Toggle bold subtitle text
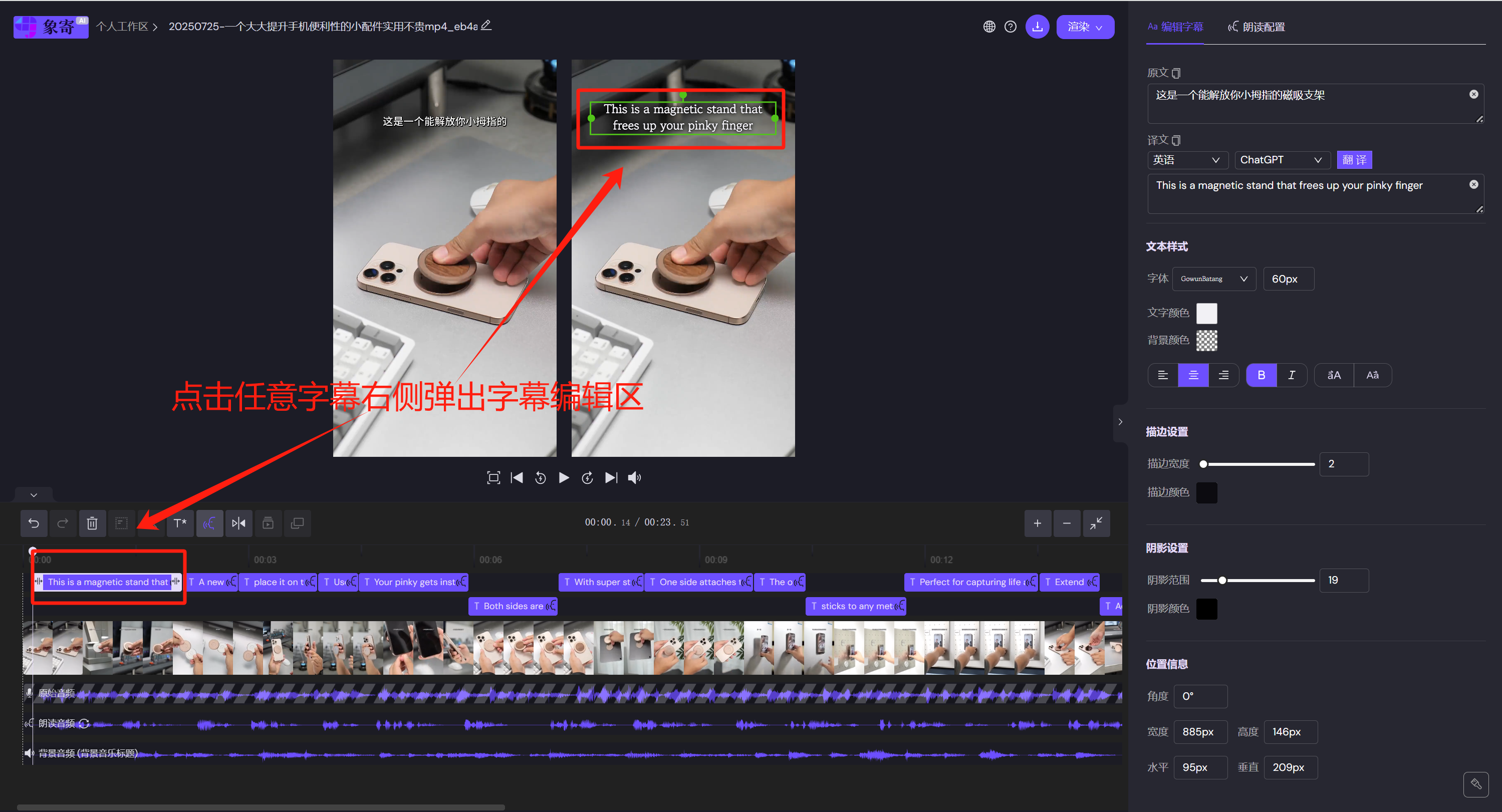This screenshot has height=812, width=1502. click(x=1261, y=375)
